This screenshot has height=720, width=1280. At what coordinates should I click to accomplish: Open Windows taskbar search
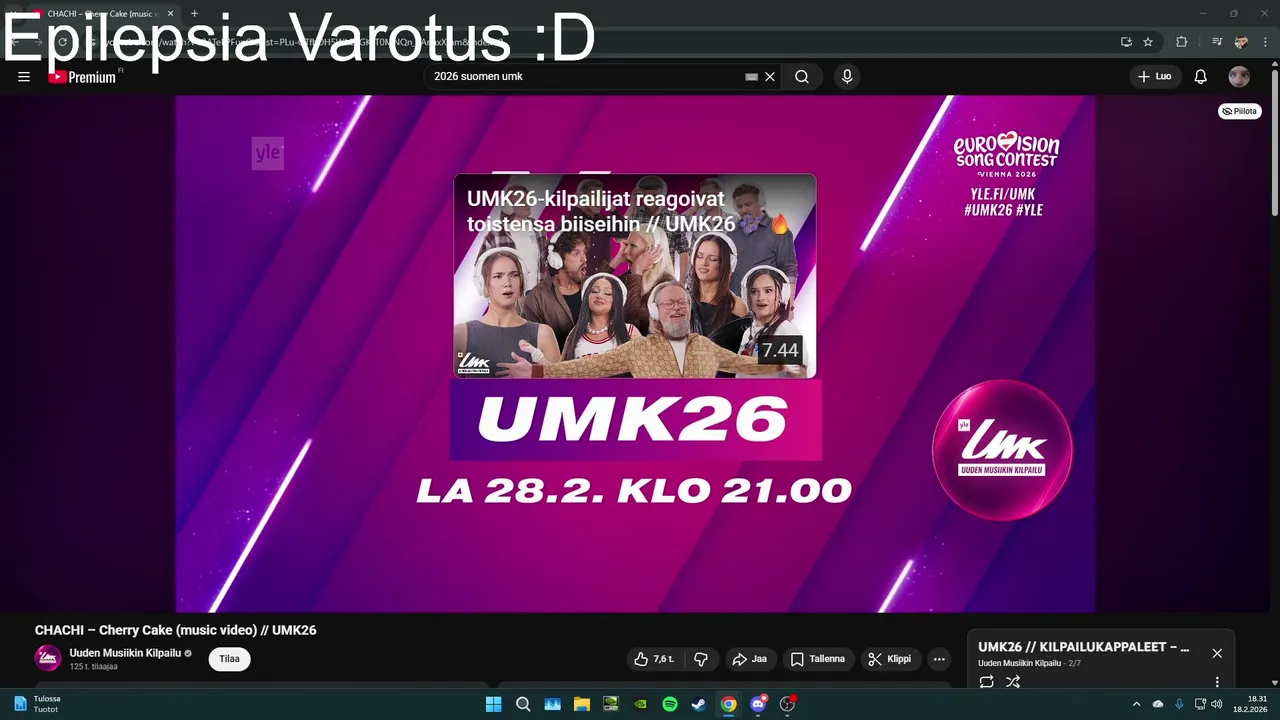[x=523, y=704]
